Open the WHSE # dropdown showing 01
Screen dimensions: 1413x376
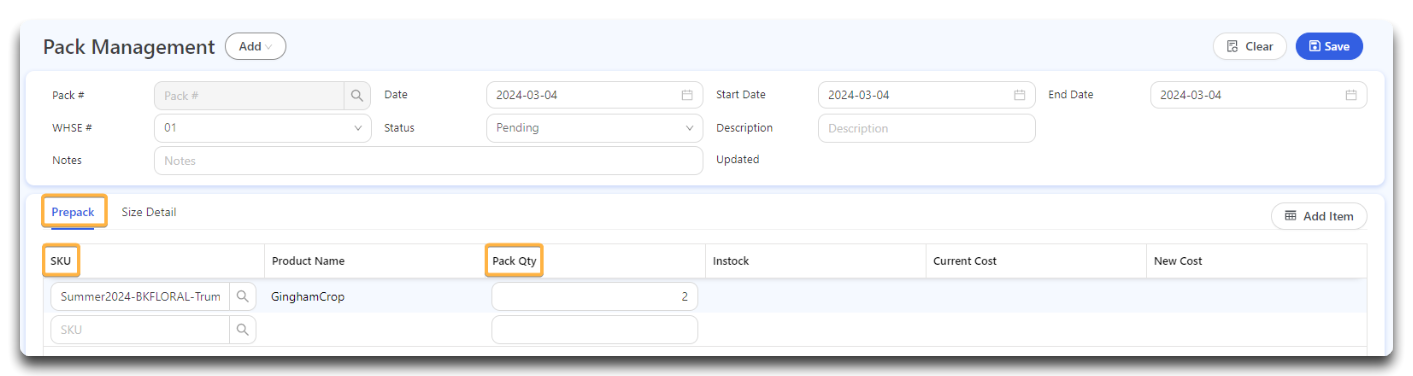point(263,128)
